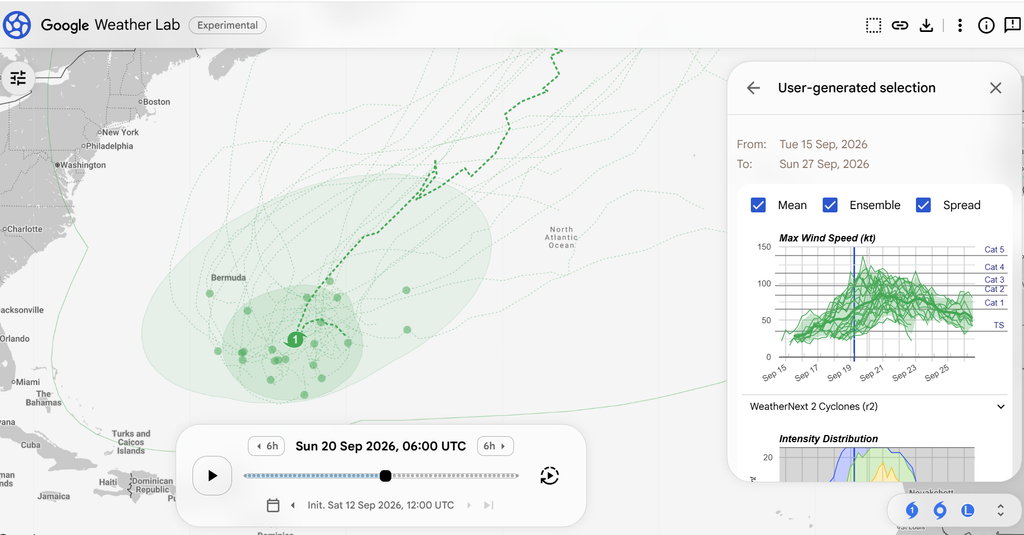Viewport: 1024px width, 535px height.
Task: Expand the WeatherNext 2 Cyclones (r2) dropdown
Action: click(x=876, y=406)
